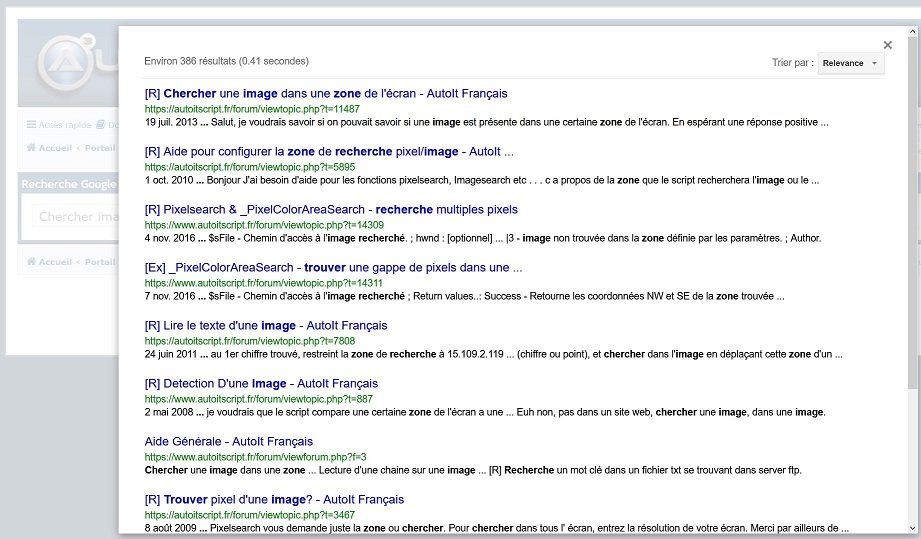Open the Relevance sort dropdown
This screenshot has height=539, width=921.
coord(851,64)
